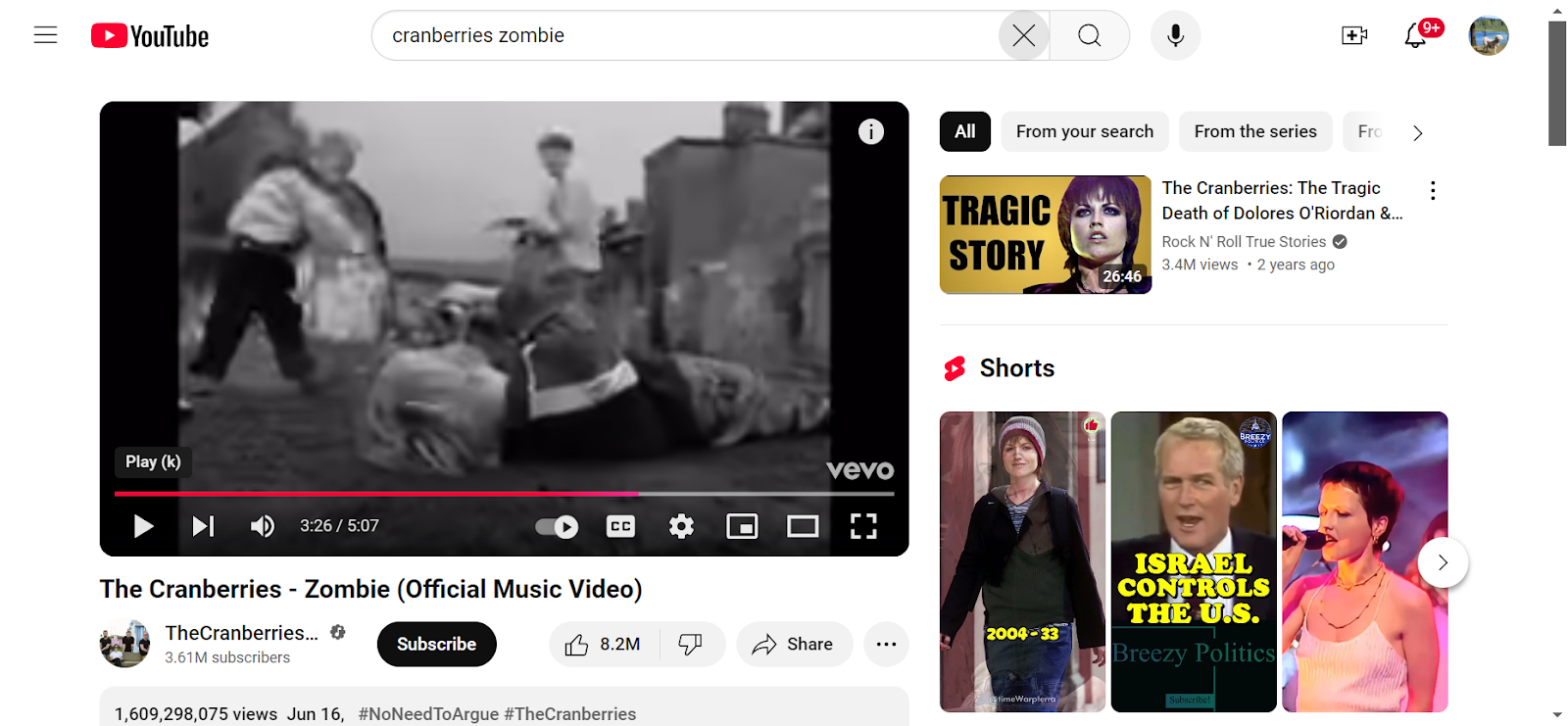This screenshot has width=1568, height=726.
Task: Open Tragic Death of Dolores O'Riordan title
Action: [x=1283, y=201]
